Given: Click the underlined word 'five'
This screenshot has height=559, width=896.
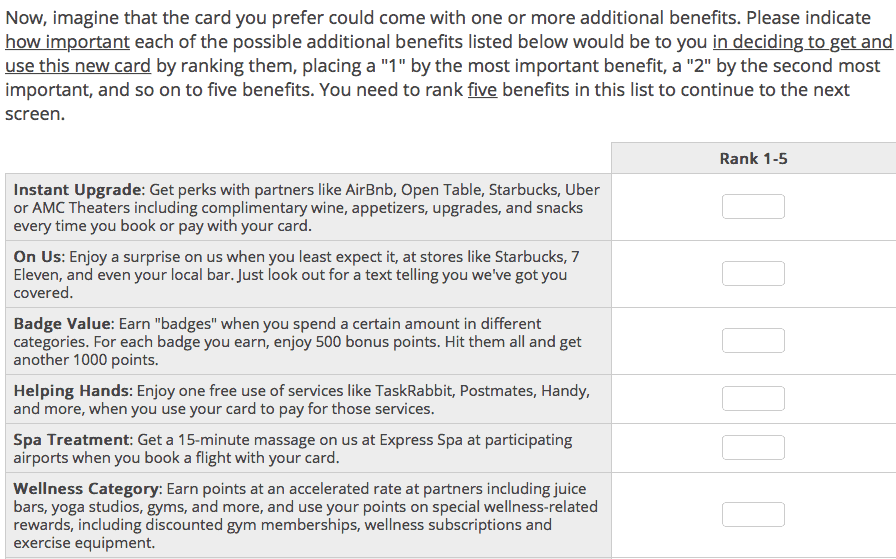Looking at the screenshot, I should click(x=482, y=90).
